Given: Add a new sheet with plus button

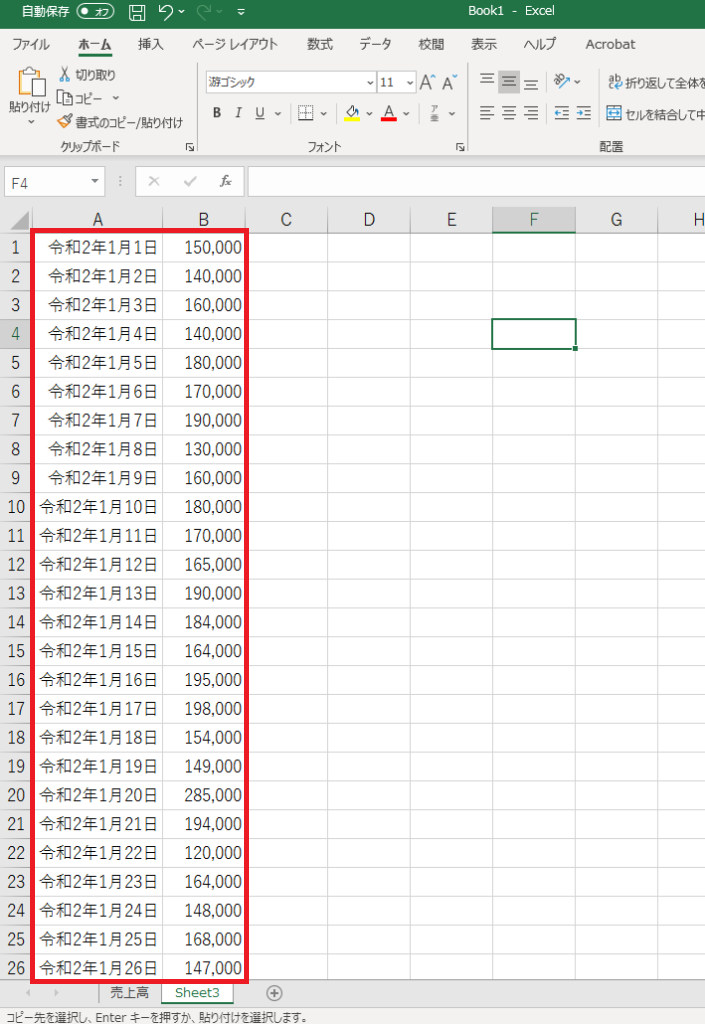Looking at the screenshot, I should point(274,992).
